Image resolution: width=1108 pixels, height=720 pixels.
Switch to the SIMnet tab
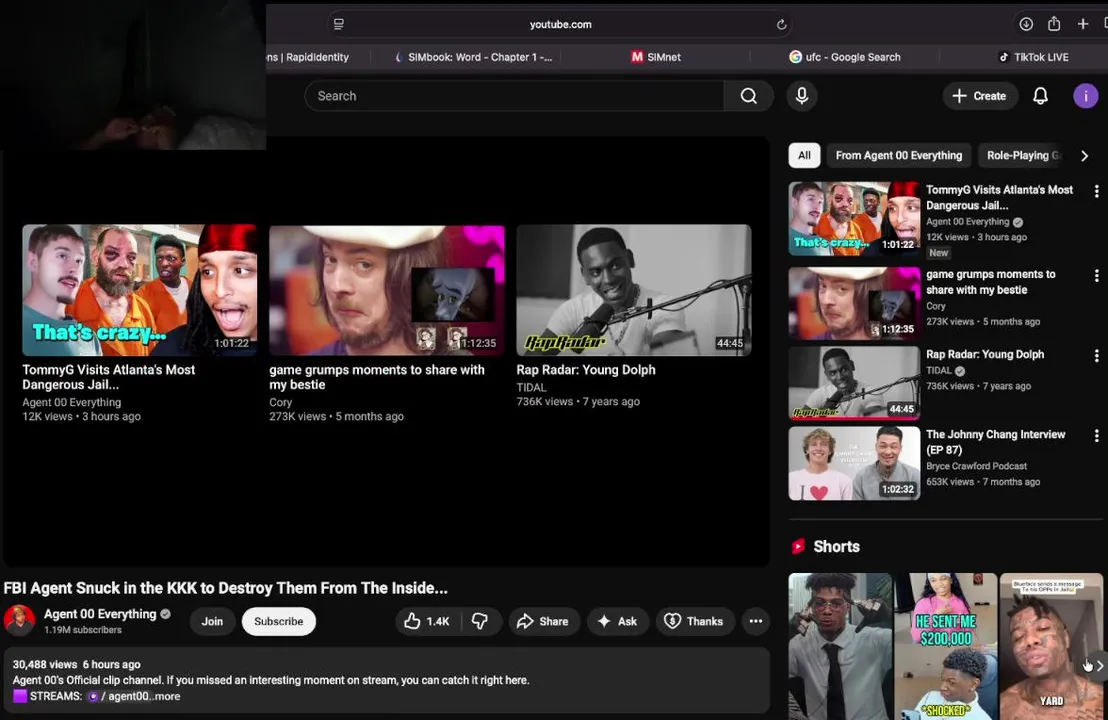[x=656, y=57]
